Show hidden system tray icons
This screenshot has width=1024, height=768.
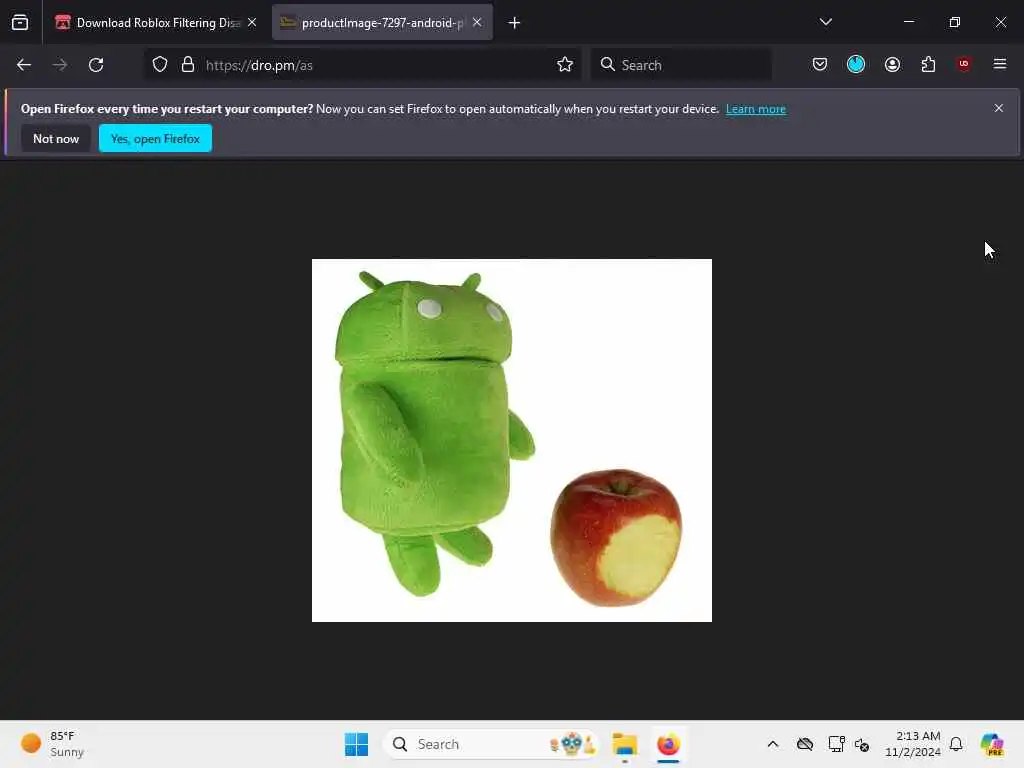pos(773,744)
